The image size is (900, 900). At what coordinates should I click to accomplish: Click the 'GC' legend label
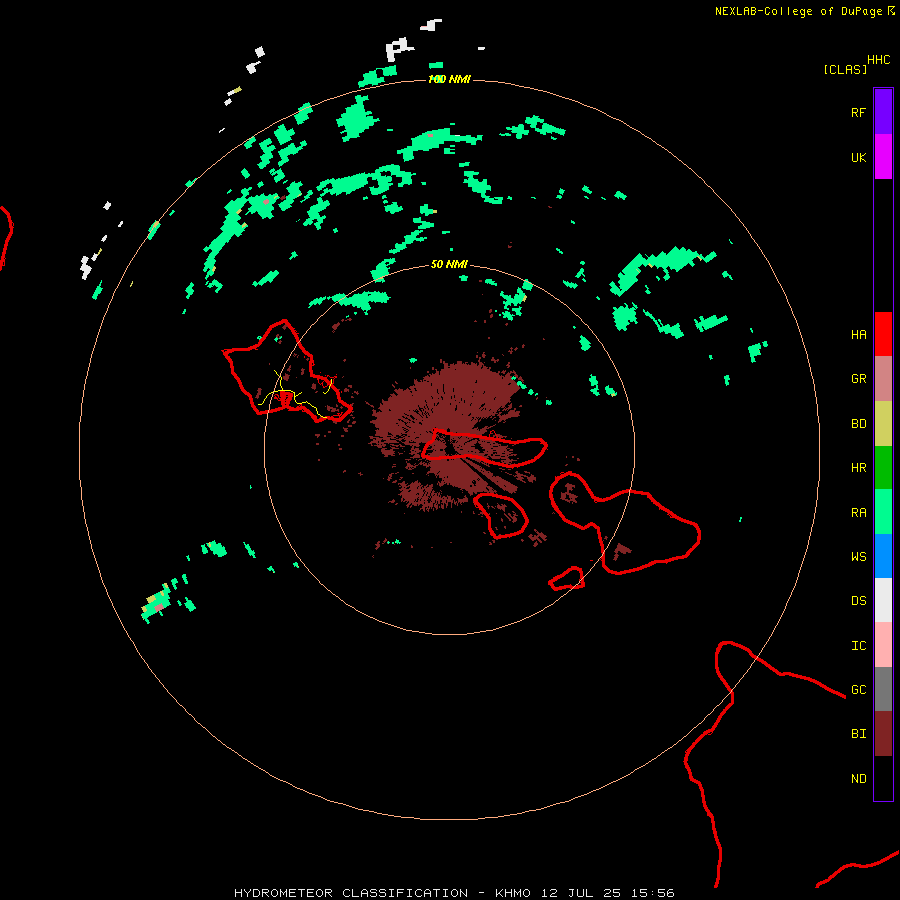(858, 690)
